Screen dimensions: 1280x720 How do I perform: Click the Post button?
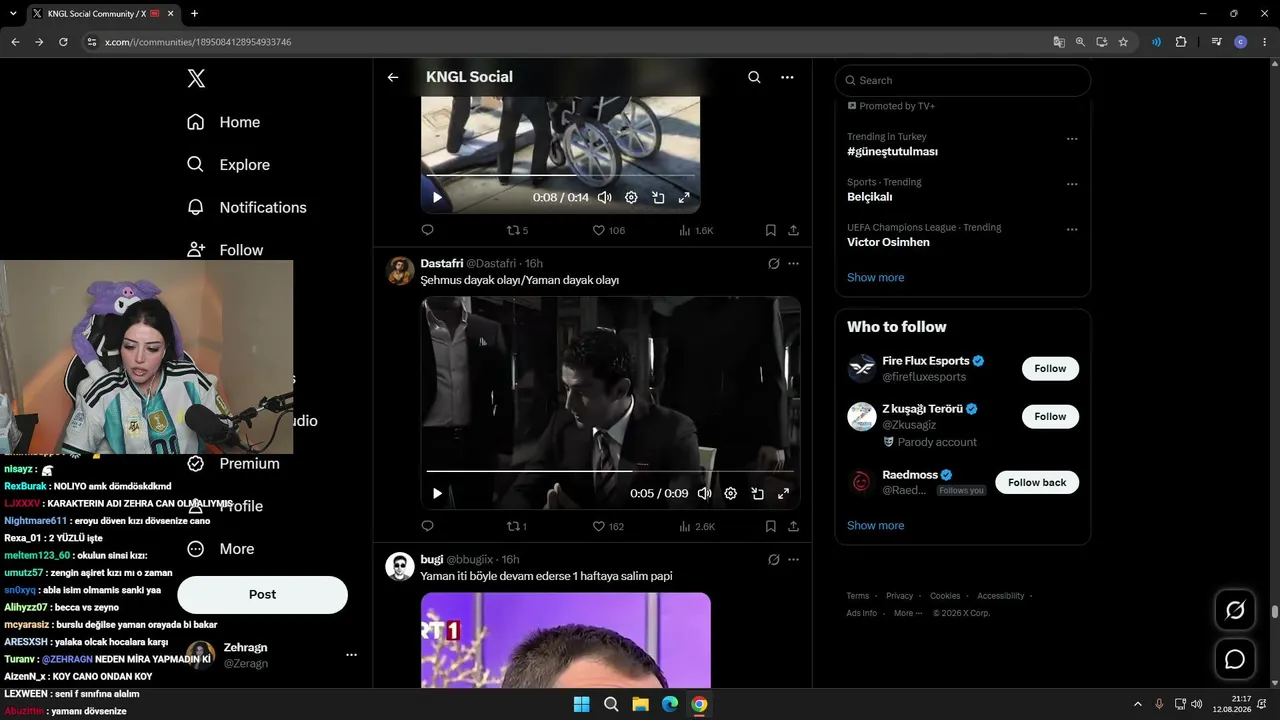pyautogui.click(x=262, y=594)
